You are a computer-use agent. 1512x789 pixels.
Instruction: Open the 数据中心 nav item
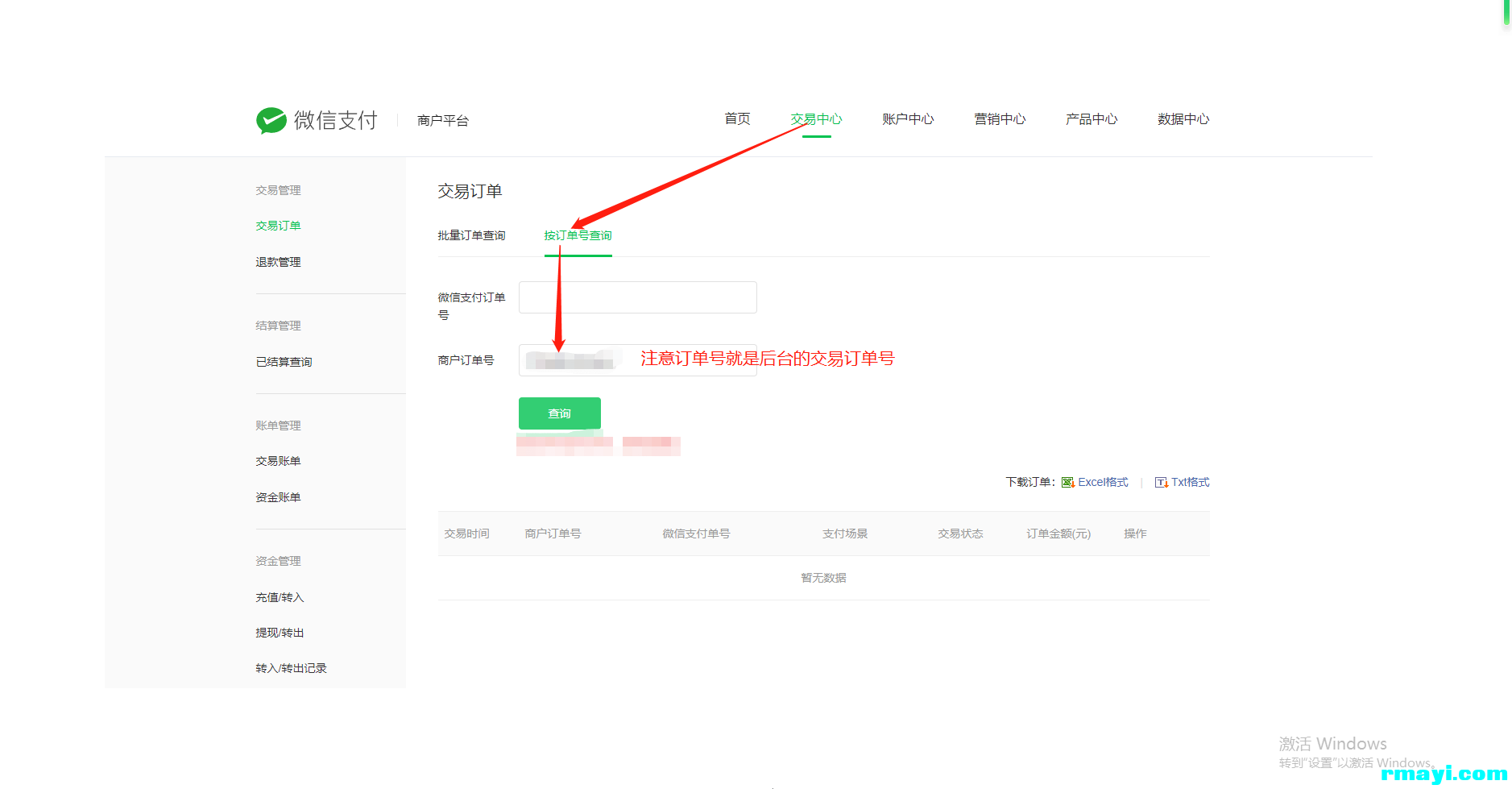tap(1183, 119)
